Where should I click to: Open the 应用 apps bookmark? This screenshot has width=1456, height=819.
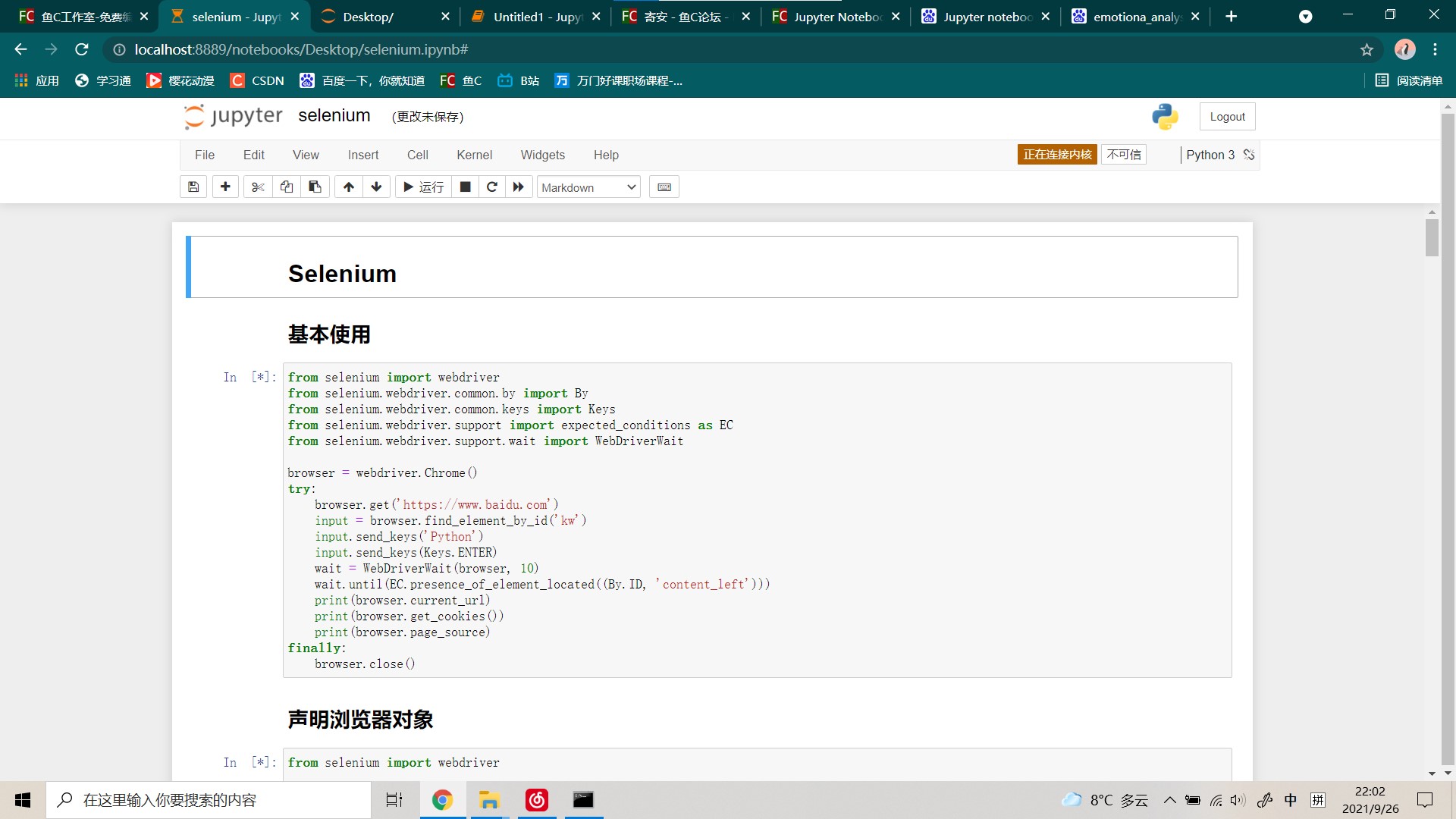pyautogui.click(x=37, y=80)
